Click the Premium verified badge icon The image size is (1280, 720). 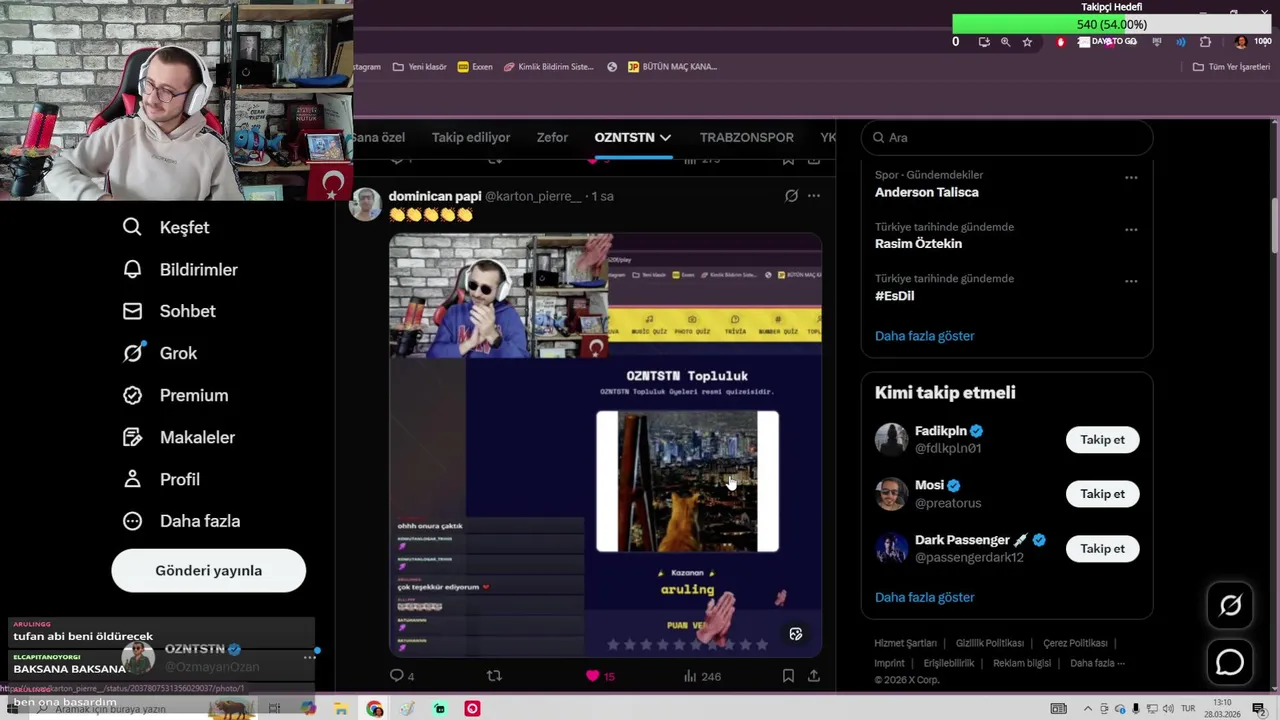132,395
